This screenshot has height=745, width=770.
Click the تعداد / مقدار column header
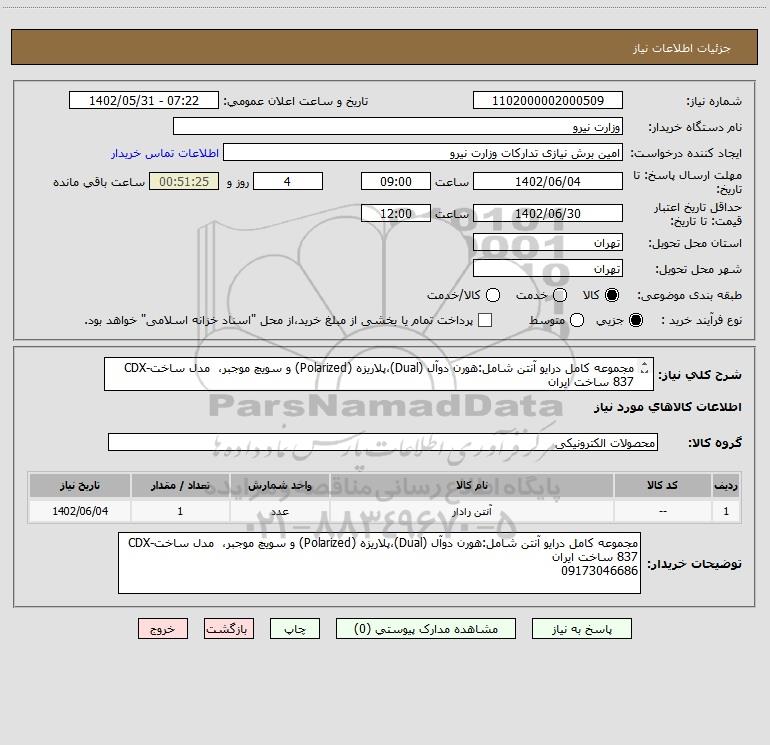coord(180,485)
